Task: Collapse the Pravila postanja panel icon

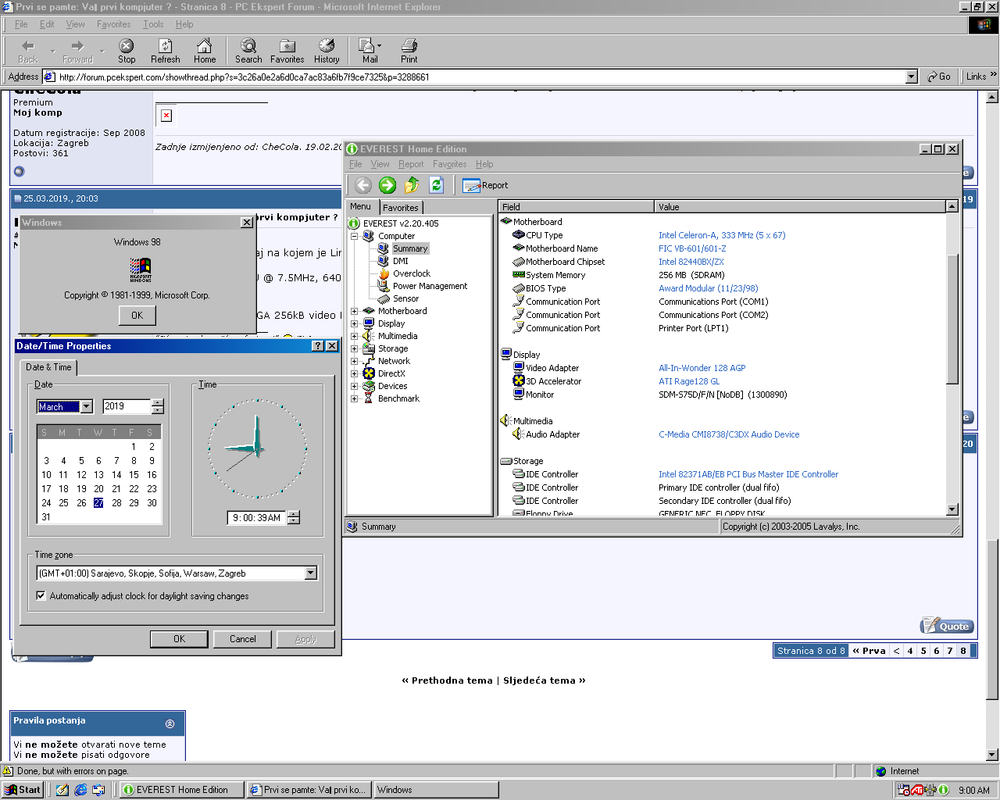Action: click(x=170, y=723)
